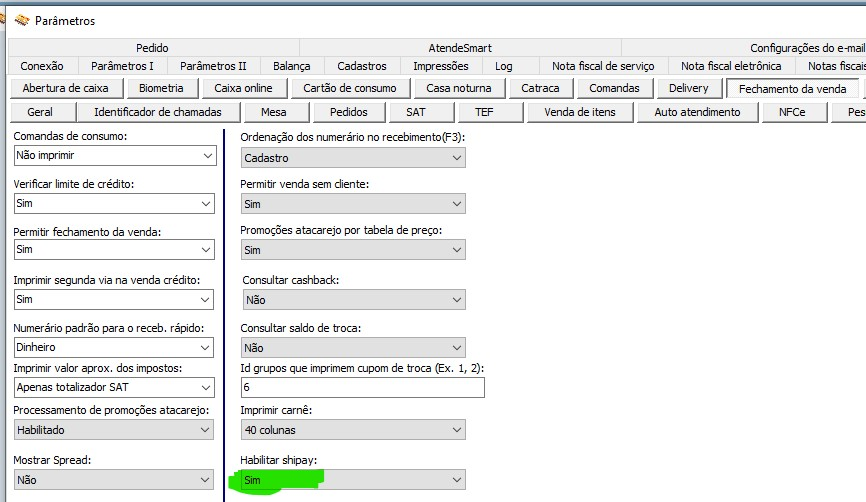Image resolution: width=866 pixels, height=502 pixels.
Task: Select the Auto atendimento tab
Action: [x=698, y=112]
